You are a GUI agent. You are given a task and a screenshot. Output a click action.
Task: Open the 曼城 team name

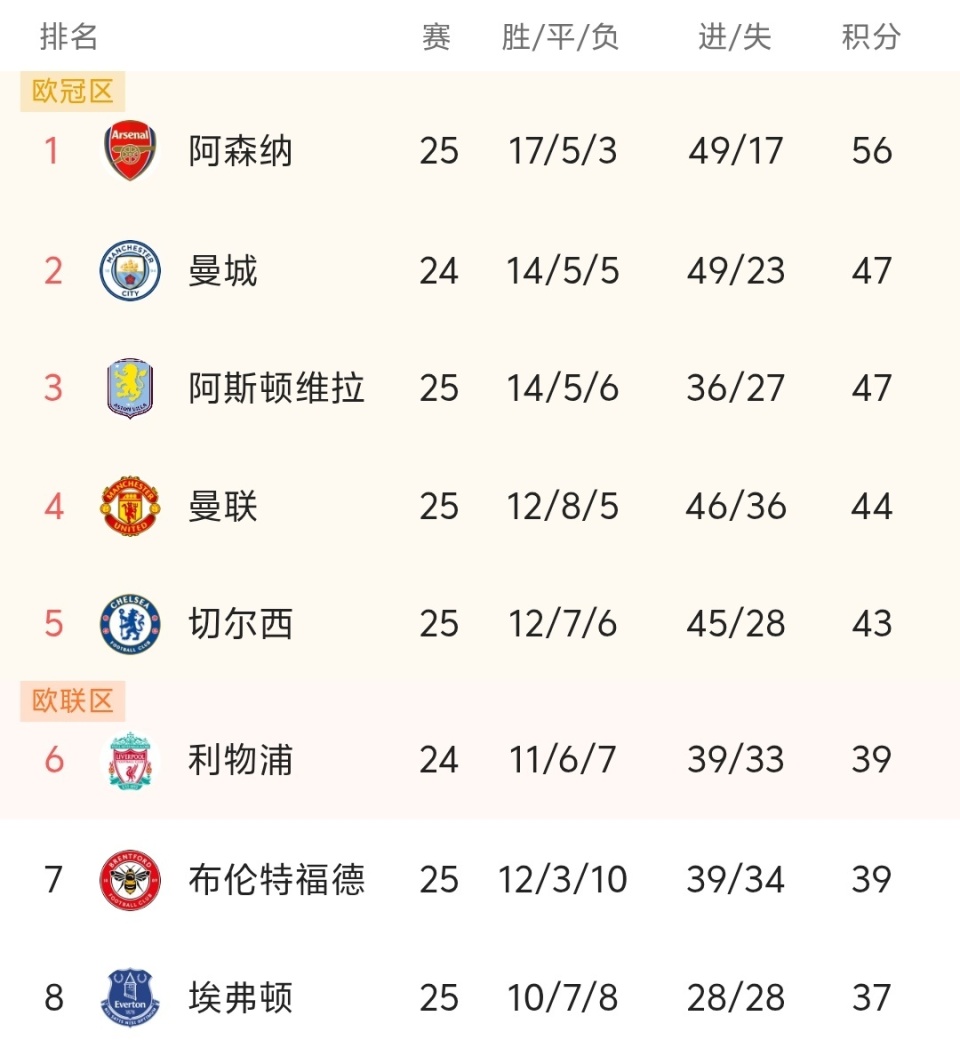223,271
